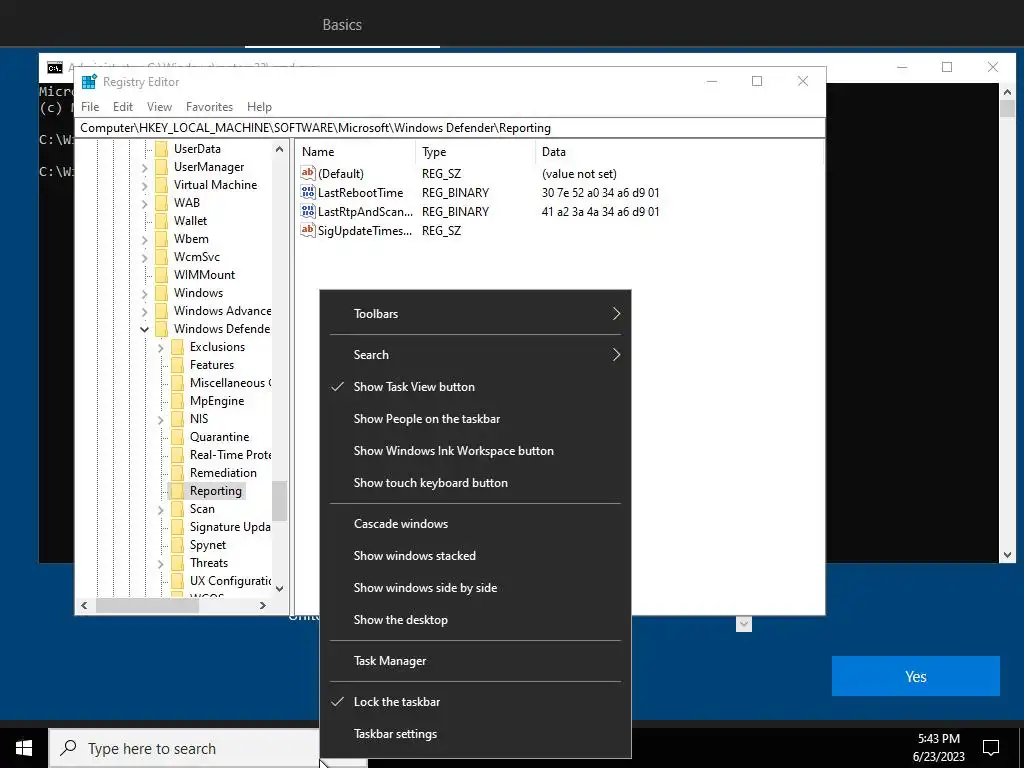1024x768 pixels.
Task: Open the Toolbars submenu
Action: pyautogui.click(x=475, y=313)
